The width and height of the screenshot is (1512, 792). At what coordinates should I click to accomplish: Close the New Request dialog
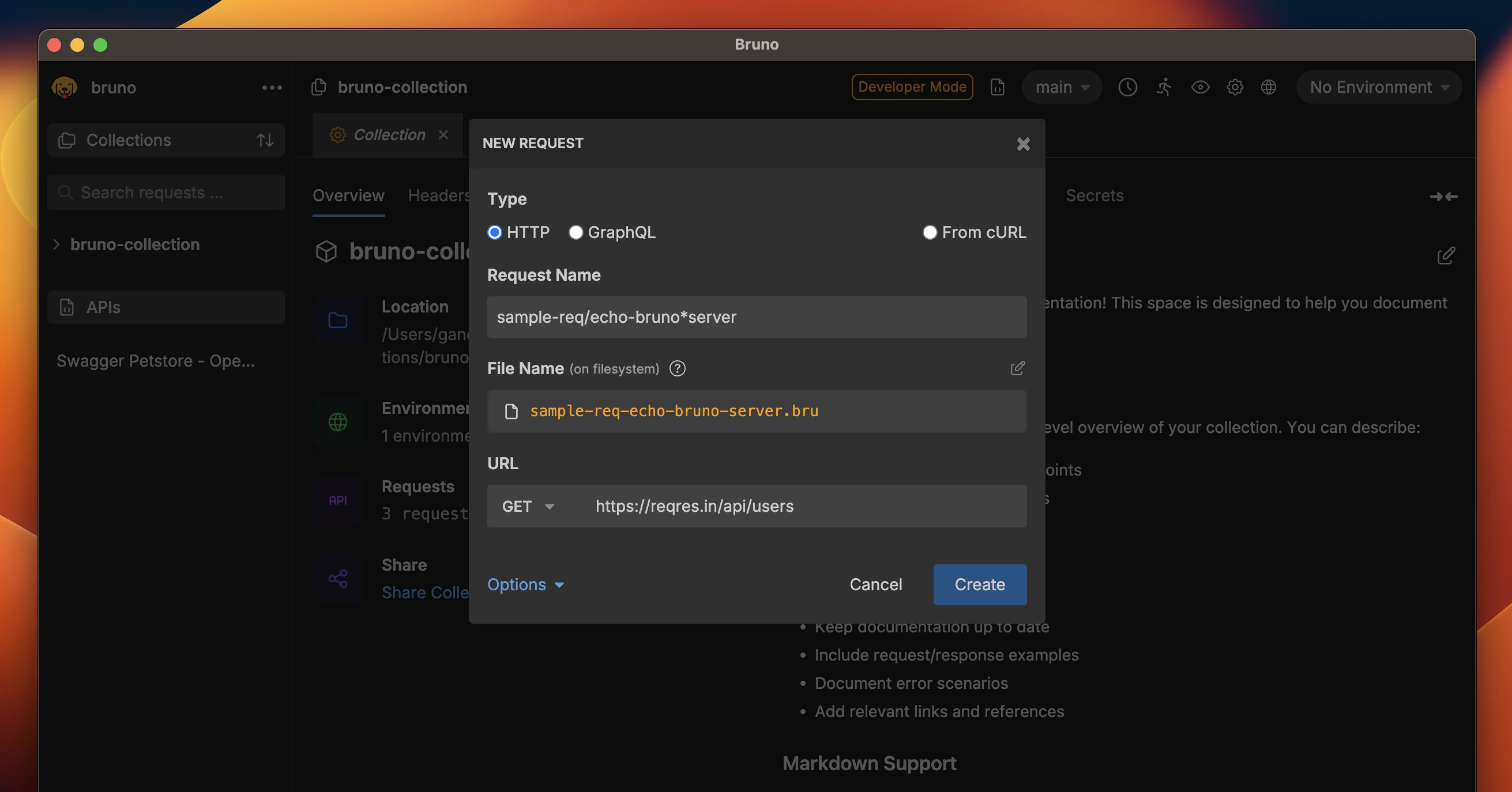coord(1023,144)
